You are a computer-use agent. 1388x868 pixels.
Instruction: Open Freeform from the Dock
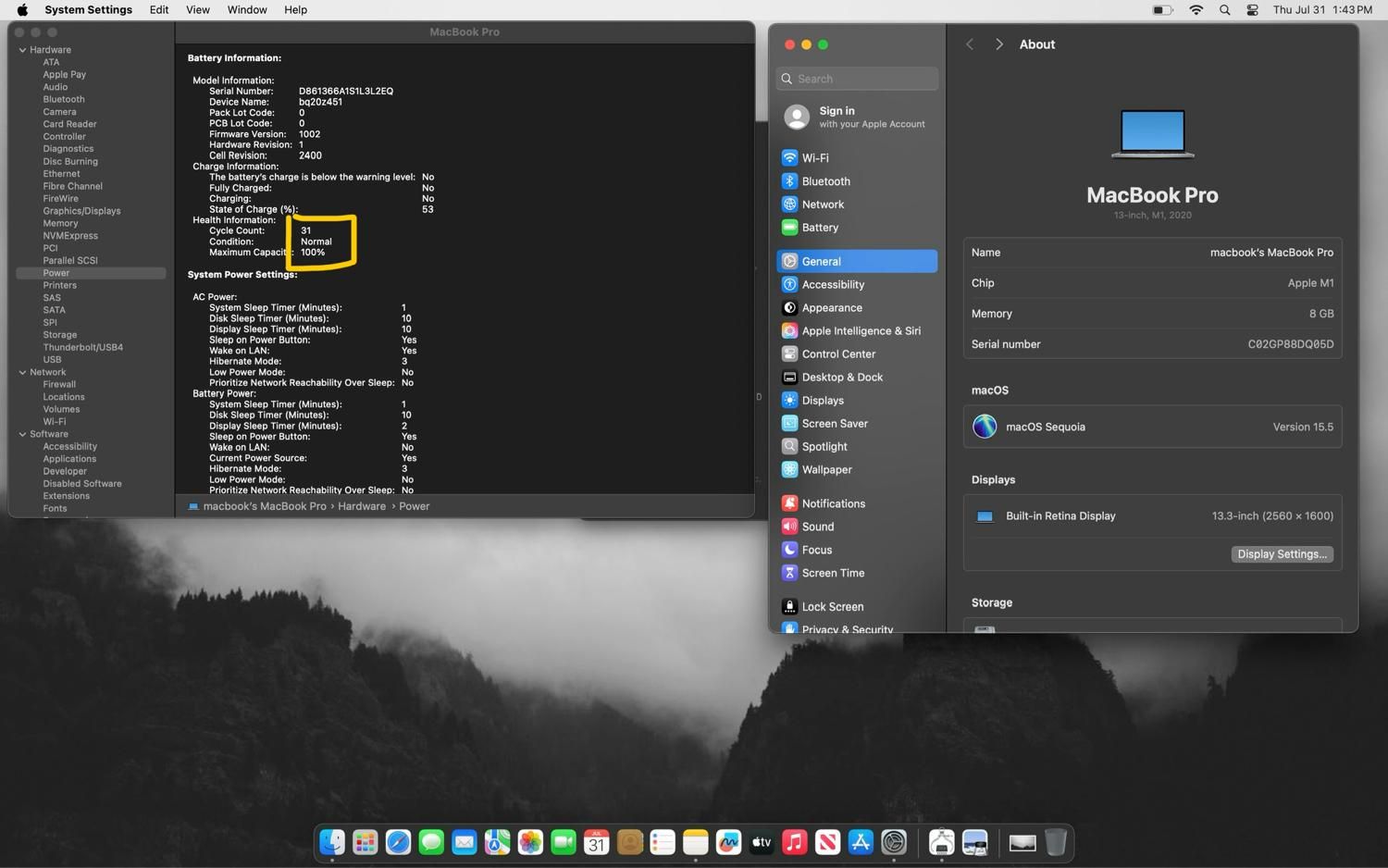(x=728, y=842)
